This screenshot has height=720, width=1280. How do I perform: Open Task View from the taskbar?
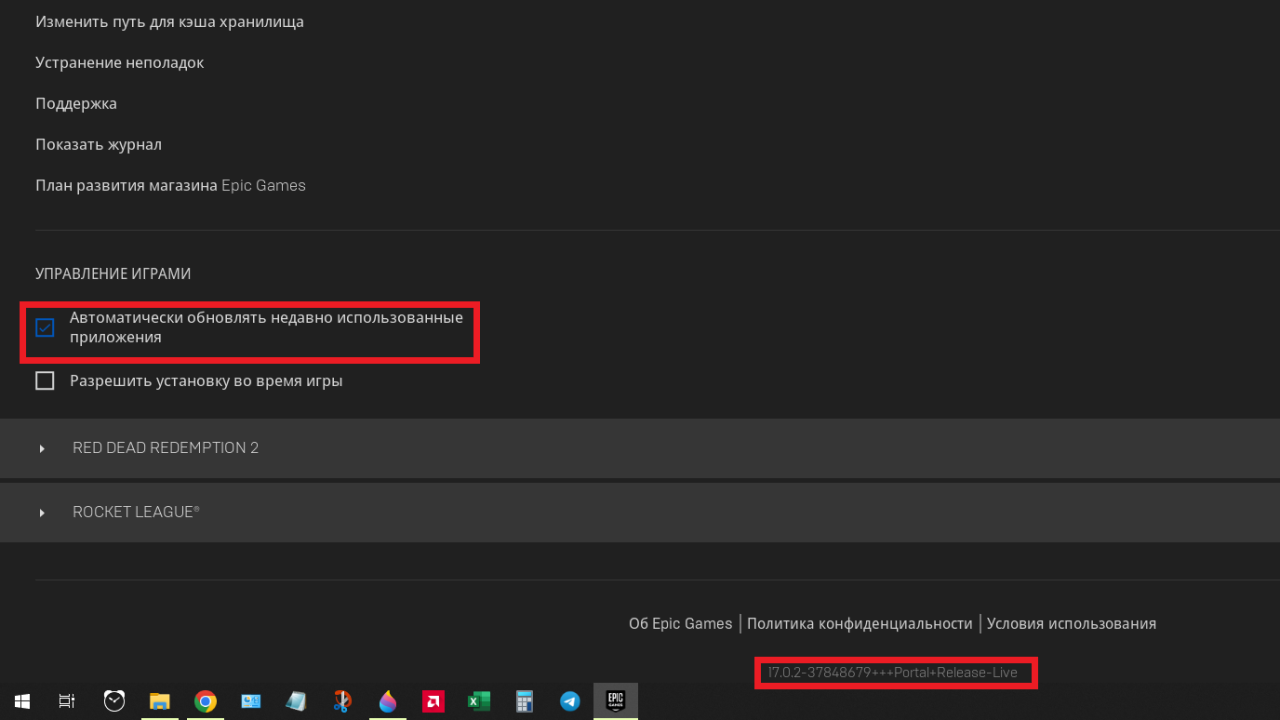point(67,702)
